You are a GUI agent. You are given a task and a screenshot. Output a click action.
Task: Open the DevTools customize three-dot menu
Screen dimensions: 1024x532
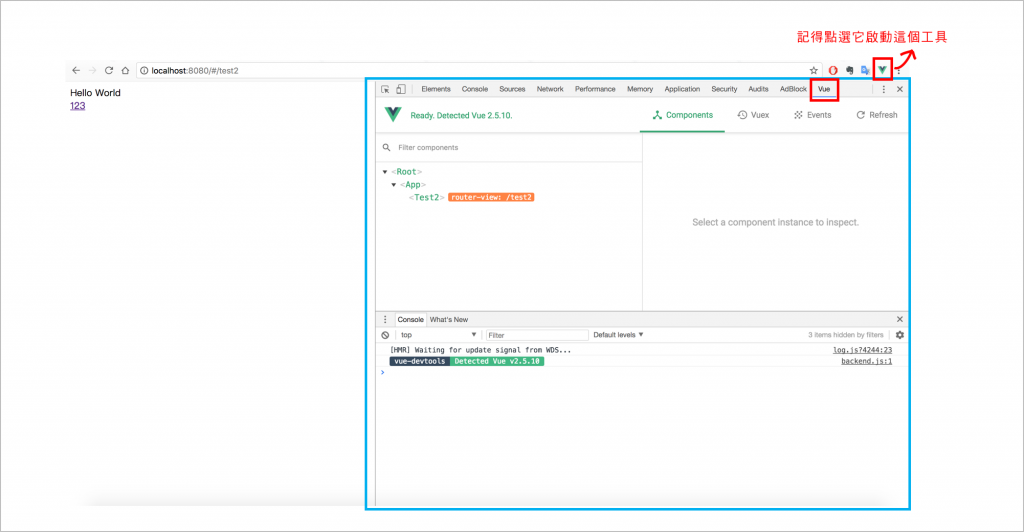click(x=884, y=89)
